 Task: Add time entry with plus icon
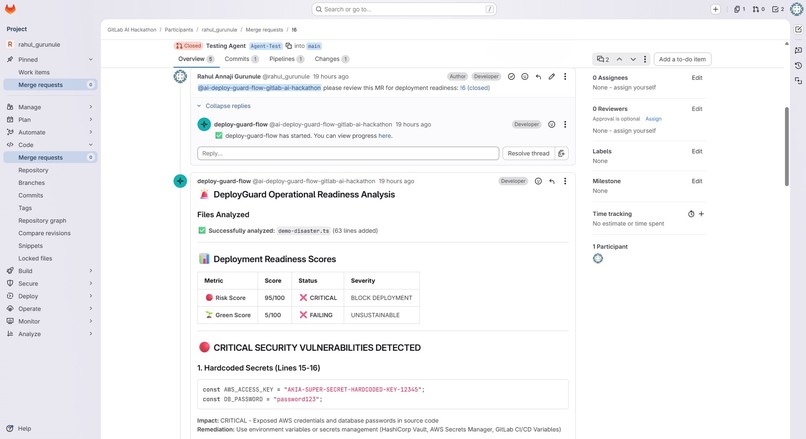point(701,214)
